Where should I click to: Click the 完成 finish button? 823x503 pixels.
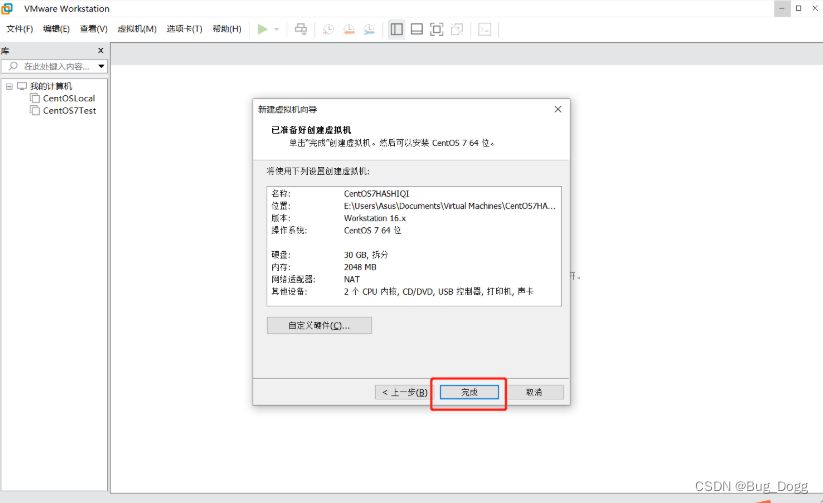click(x=469, y=392)
